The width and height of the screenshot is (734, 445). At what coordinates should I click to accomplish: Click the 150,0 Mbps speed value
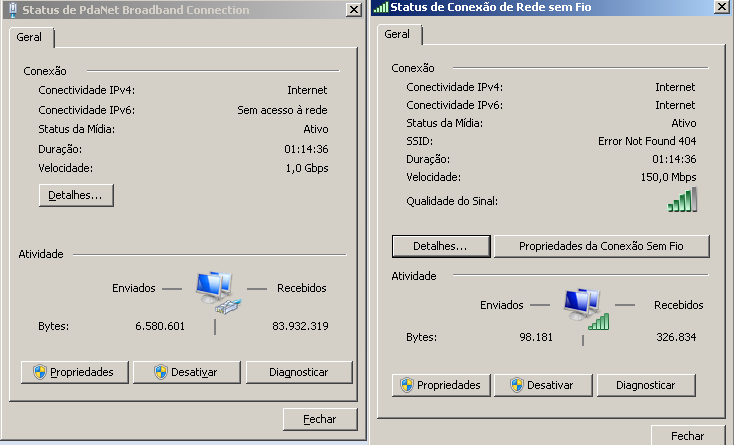[668, 177]
